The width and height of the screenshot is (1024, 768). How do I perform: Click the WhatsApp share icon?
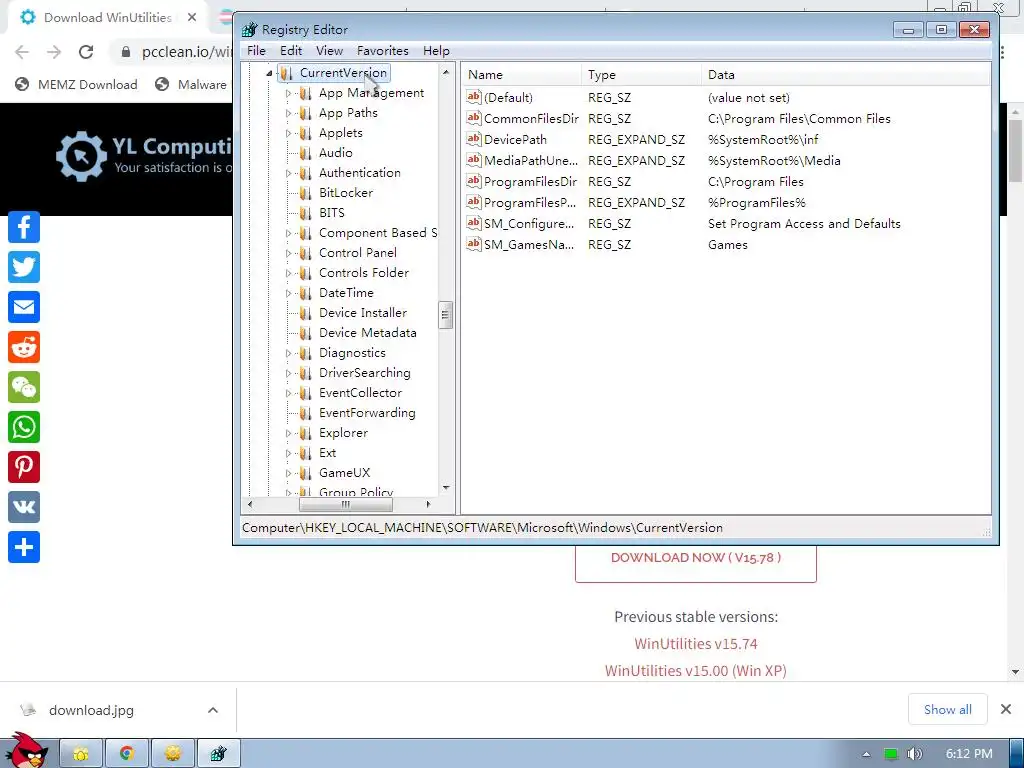[x=24, y=427]
